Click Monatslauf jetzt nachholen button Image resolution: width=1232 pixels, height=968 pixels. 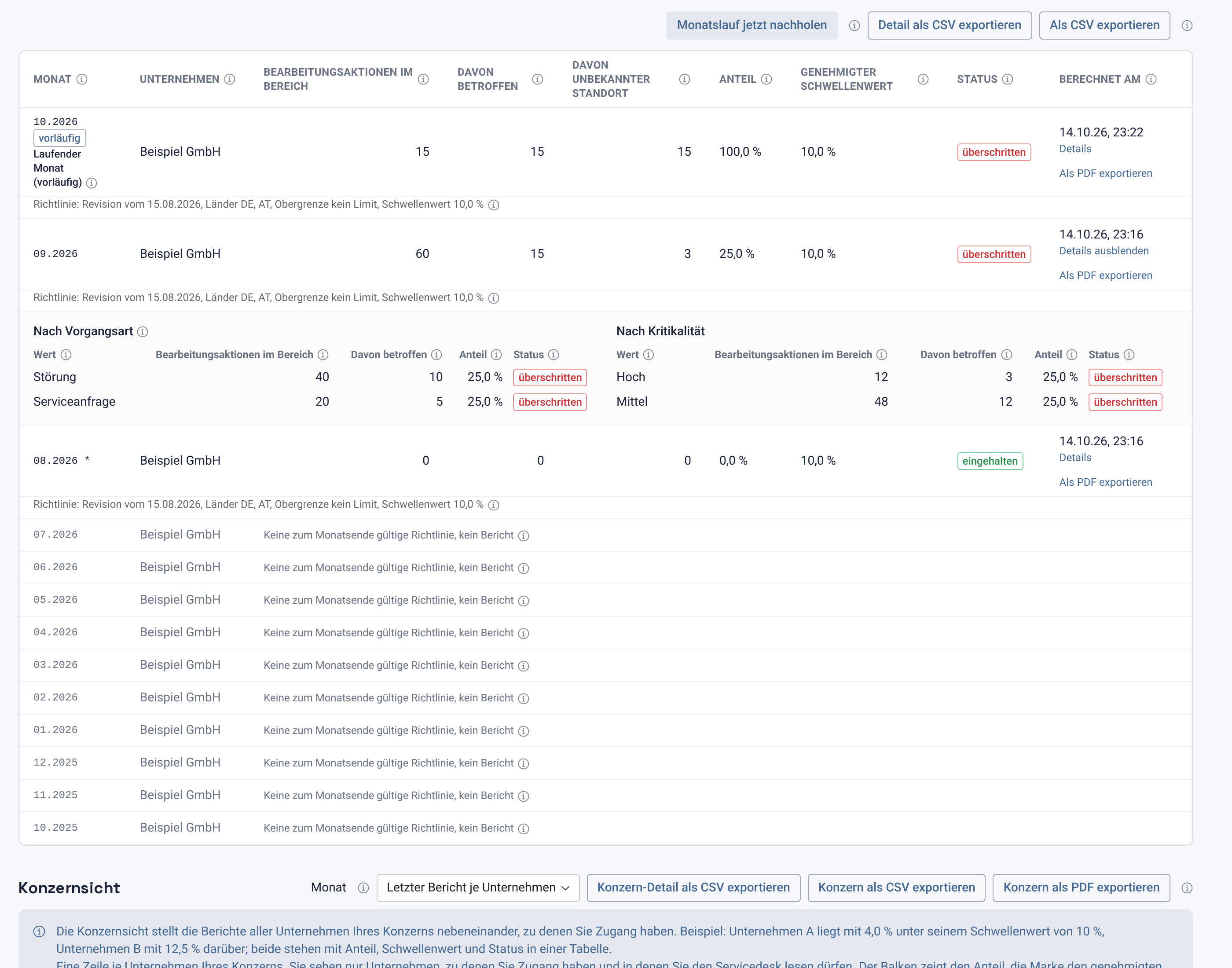[x=752, y=26]
